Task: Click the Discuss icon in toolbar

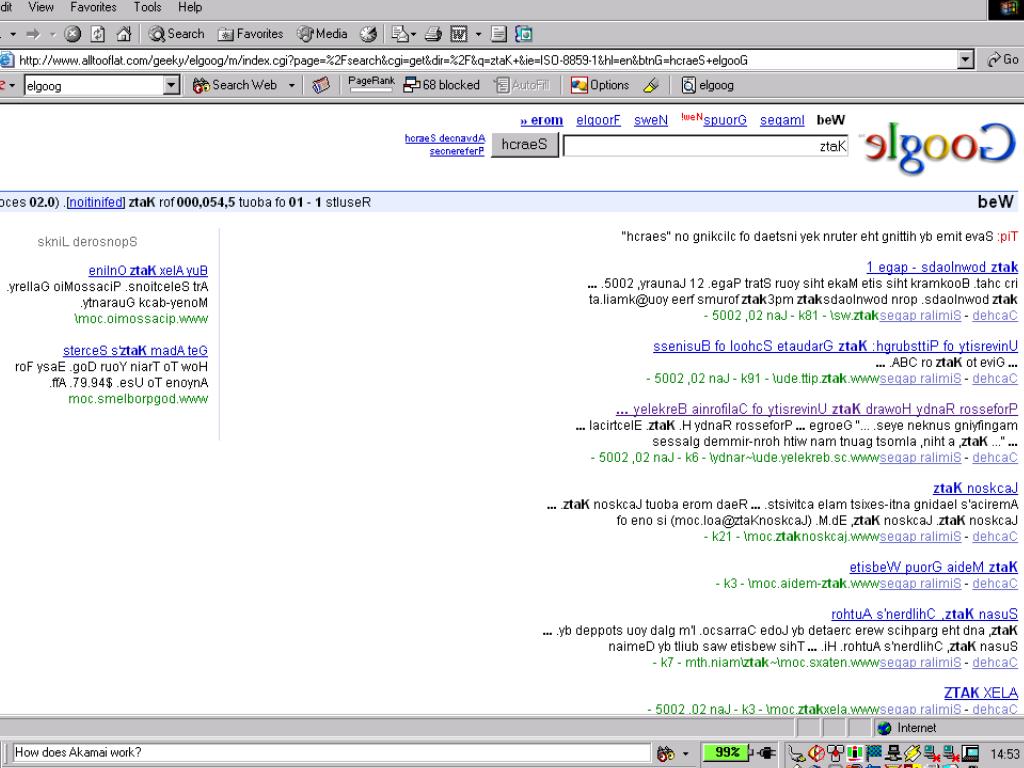Action: tap(499, 34)
